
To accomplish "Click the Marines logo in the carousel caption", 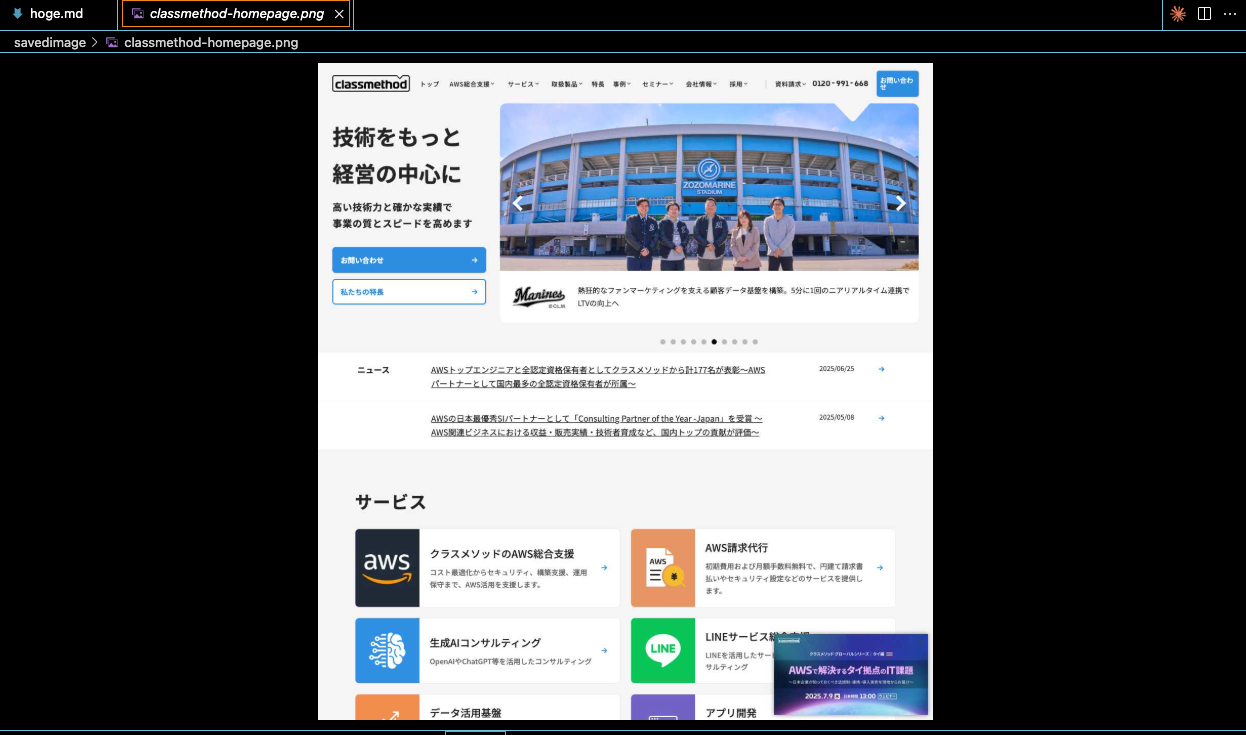I will click(x=539, y=297).
